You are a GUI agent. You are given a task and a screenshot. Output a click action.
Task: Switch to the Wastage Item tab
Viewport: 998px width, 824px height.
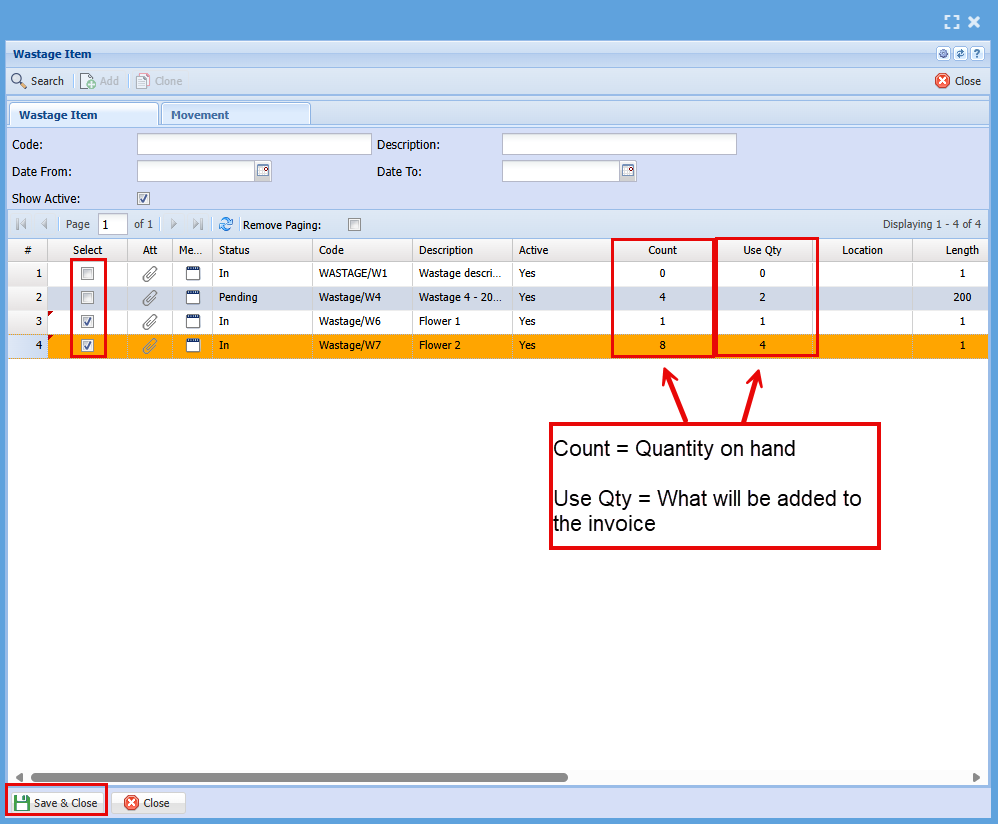tap(83, 115)
